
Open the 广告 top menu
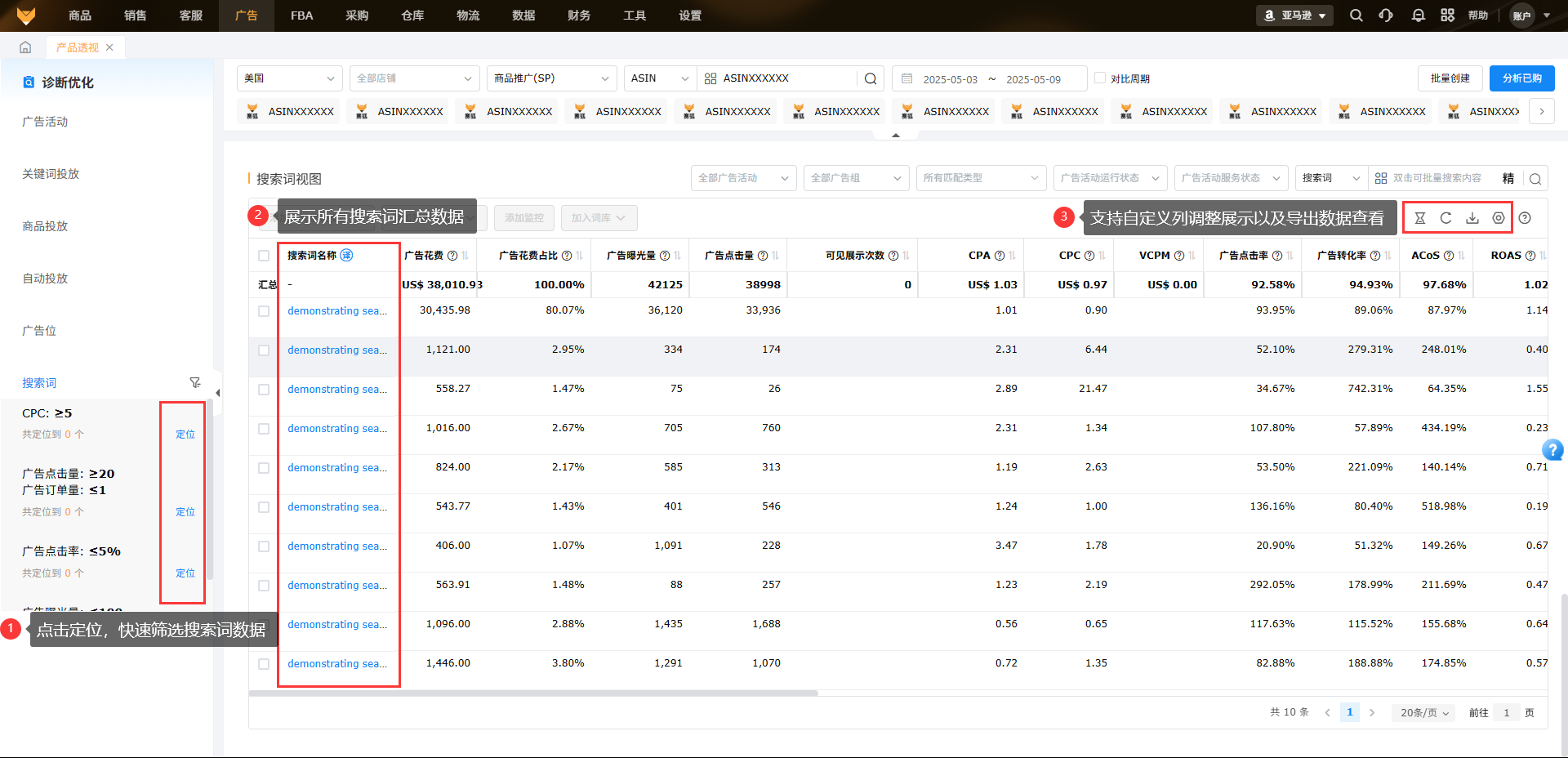(x=246, y=16)
